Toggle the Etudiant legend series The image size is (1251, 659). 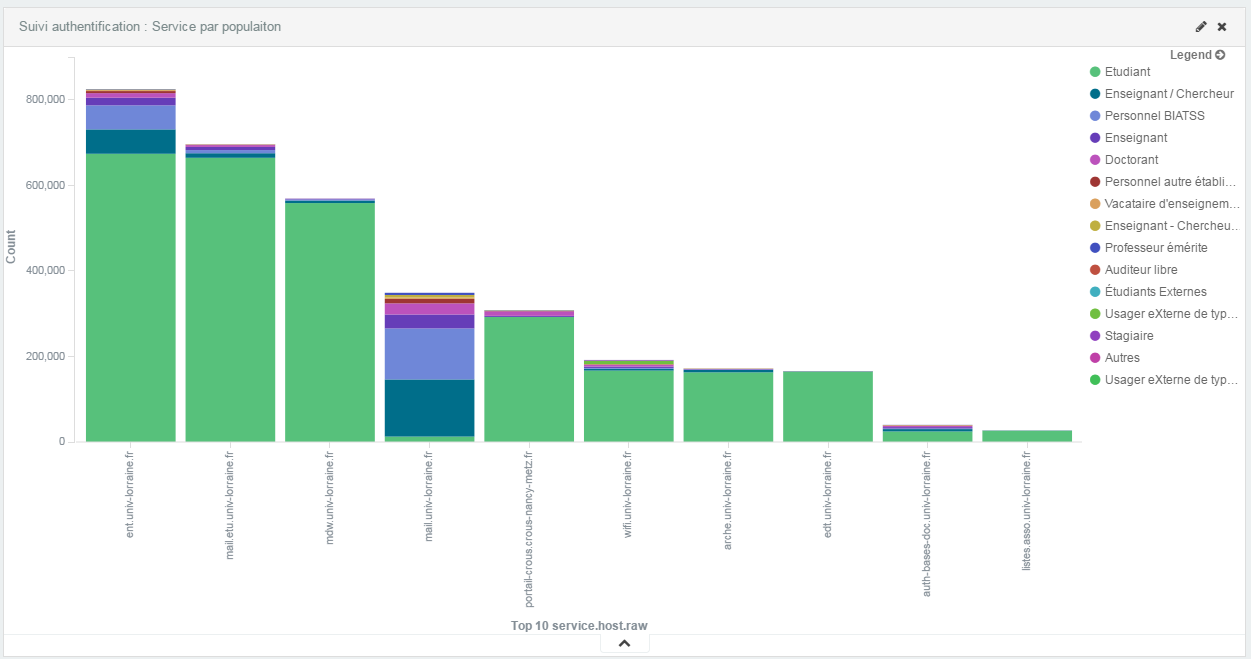tap(1127, 72)
